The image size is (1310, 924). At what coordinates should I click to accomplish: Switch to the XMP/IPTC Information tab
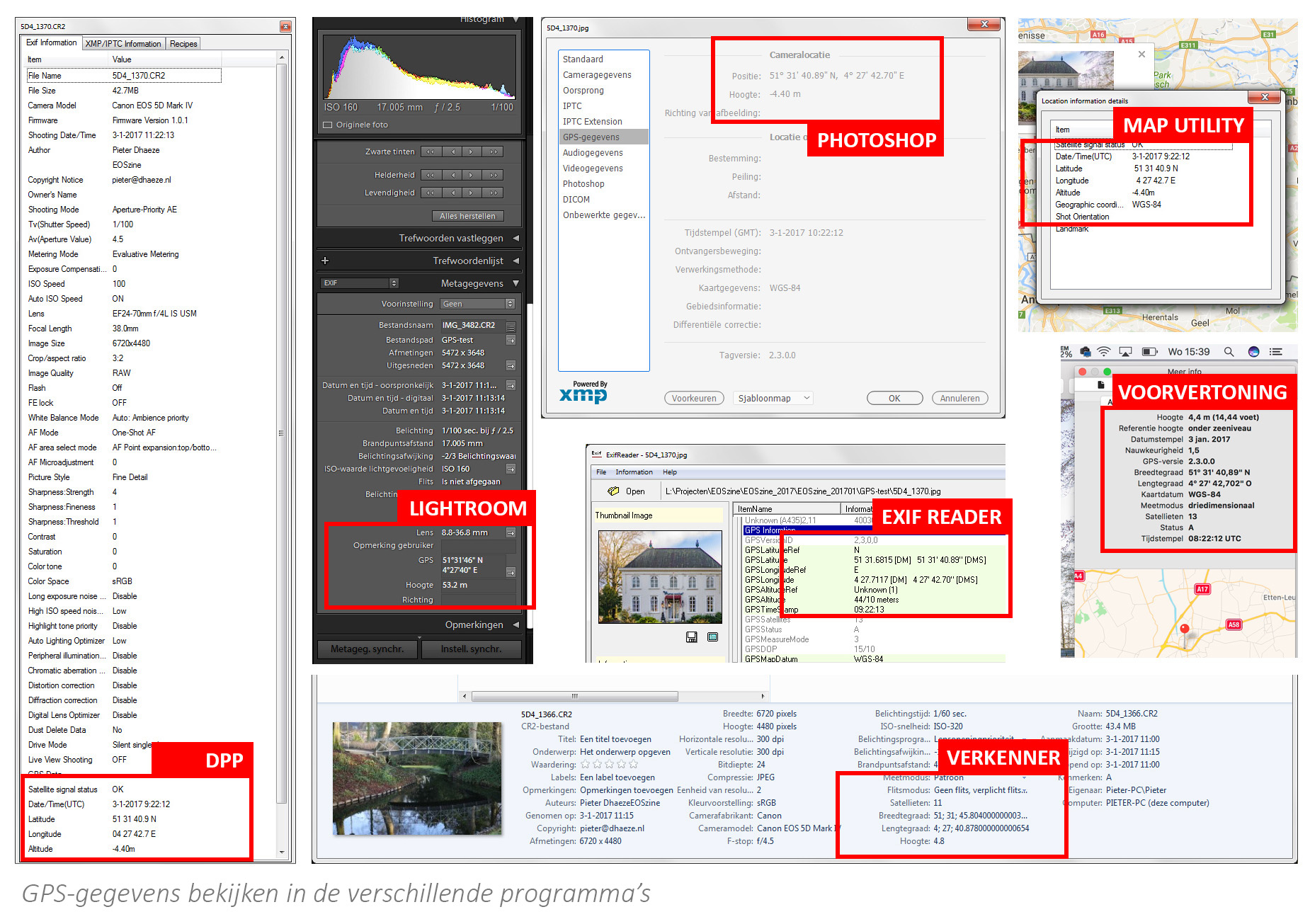123,44
